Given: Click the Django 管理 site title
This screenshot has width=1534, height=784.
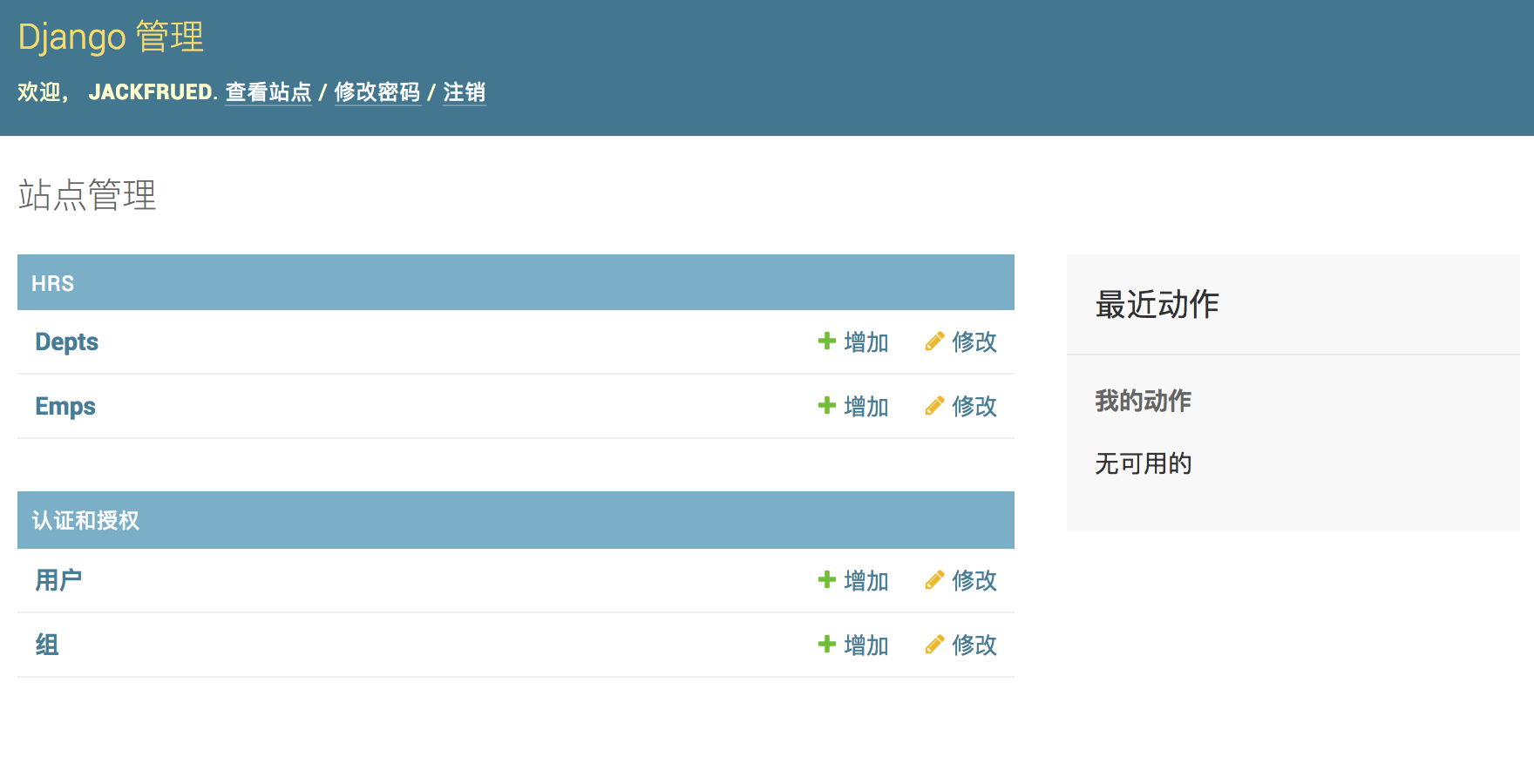Looking at the screenshot, I should [111, 37].
